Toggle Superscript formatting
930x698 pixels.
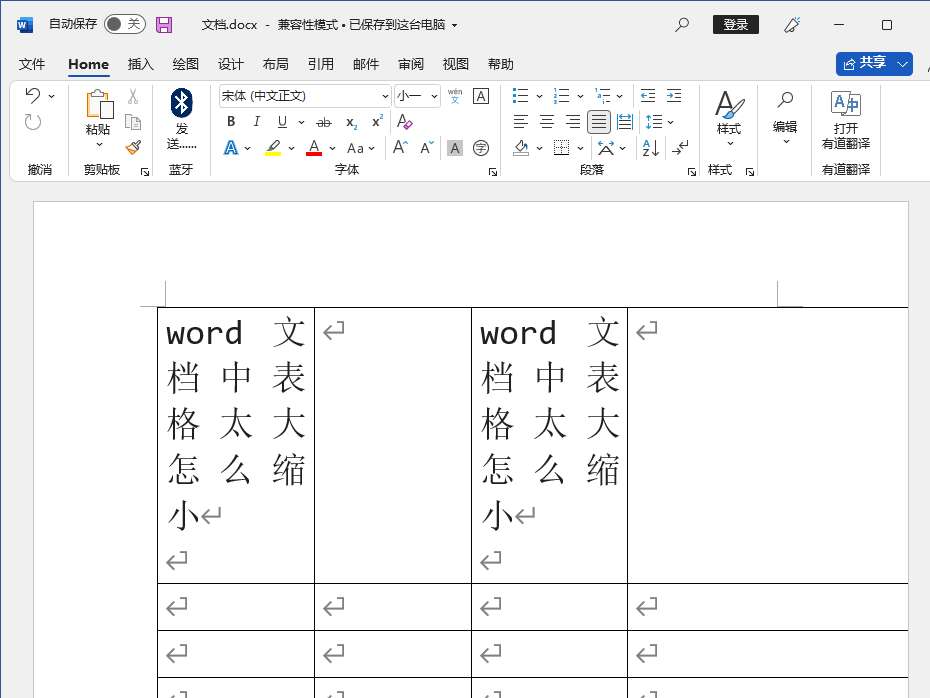coord(377,122)
